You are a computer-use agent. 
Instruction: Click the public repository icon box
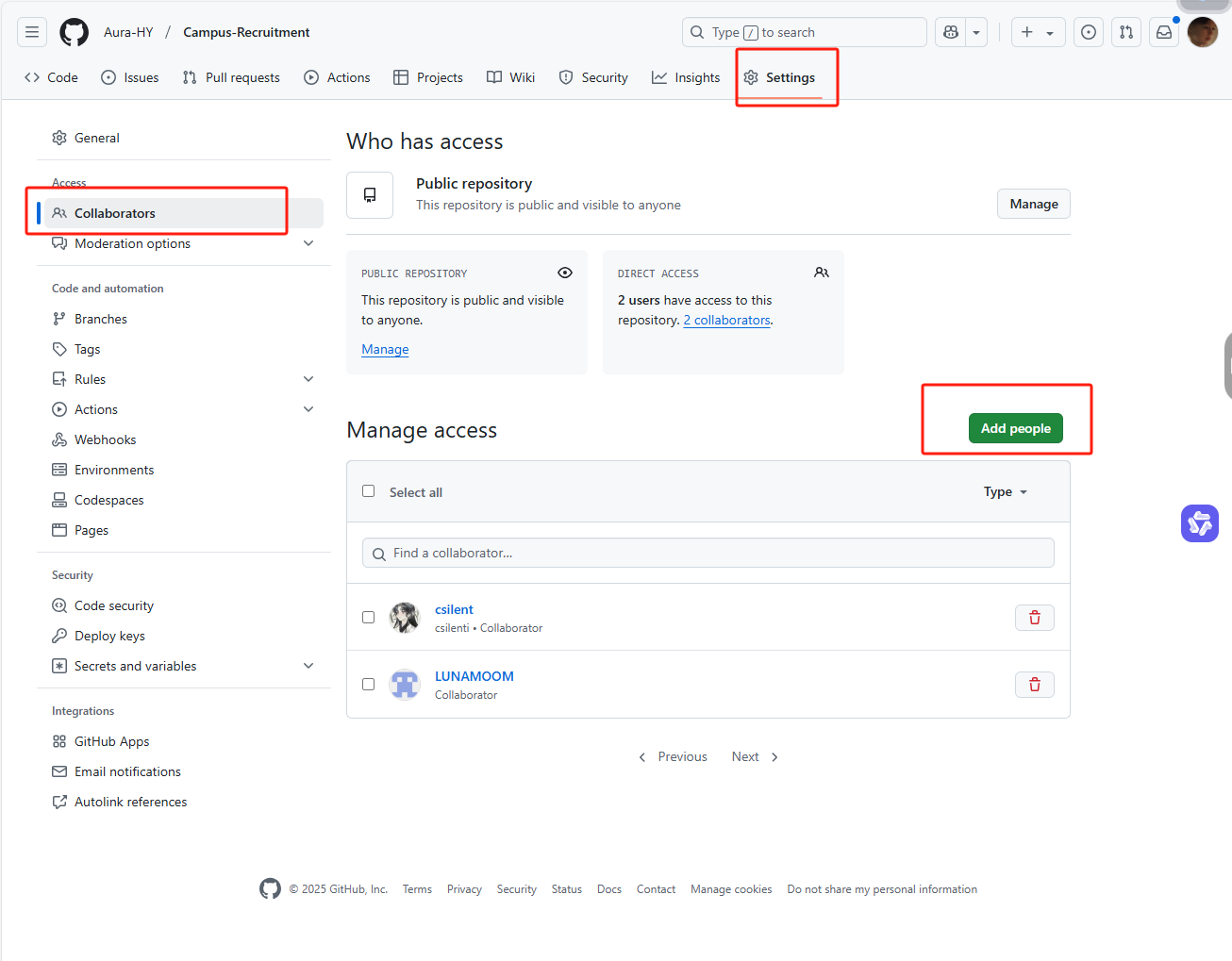point(370,195)
